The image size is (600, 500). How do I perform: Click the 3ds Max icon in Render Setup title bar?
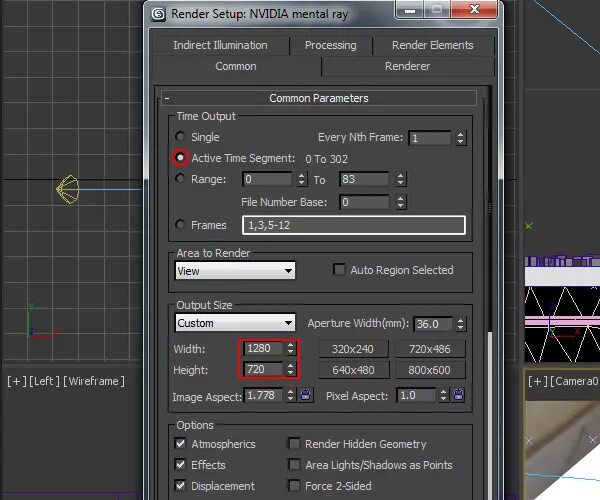158,14
